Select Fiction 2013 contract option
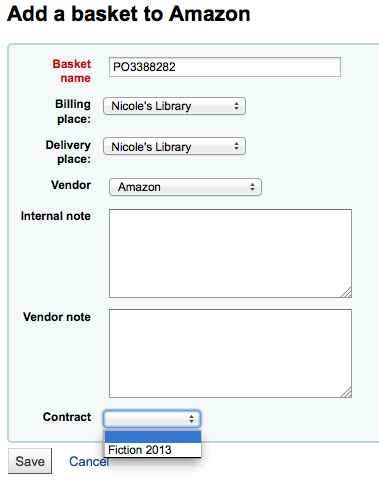This screenshot has width=379, height=492. click(153, 450)
